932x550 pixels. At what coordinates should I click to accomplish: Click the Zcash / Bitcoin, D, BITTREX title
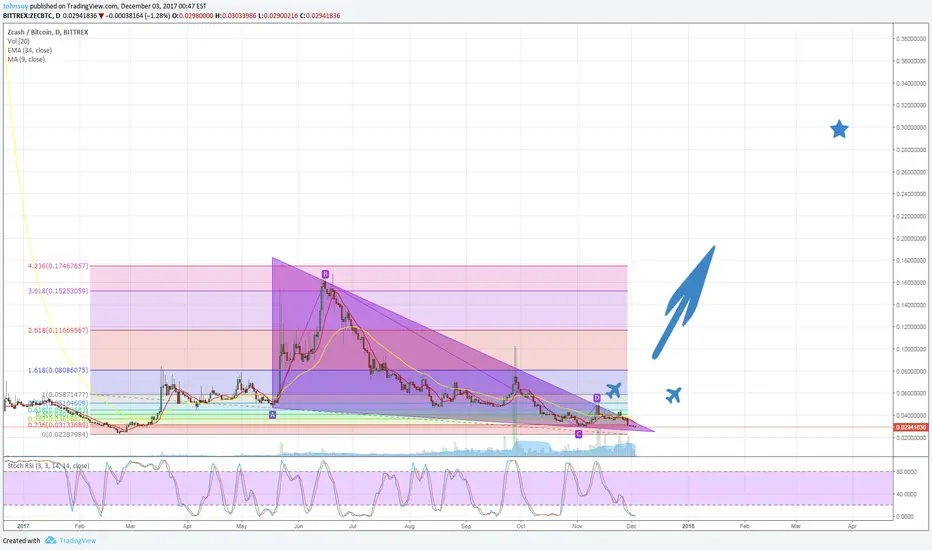(48, 32)
